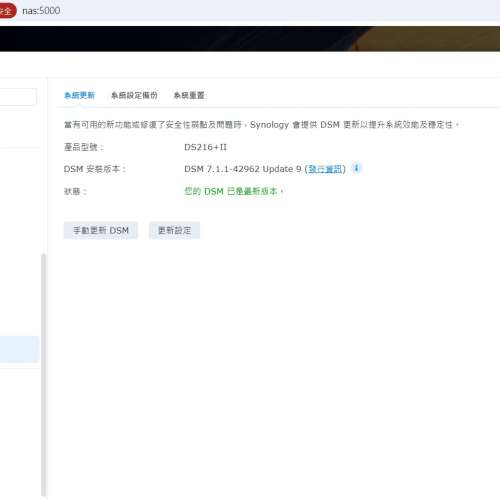
Task: Select the highlighted item in the left sidebar
Action: 20,349
